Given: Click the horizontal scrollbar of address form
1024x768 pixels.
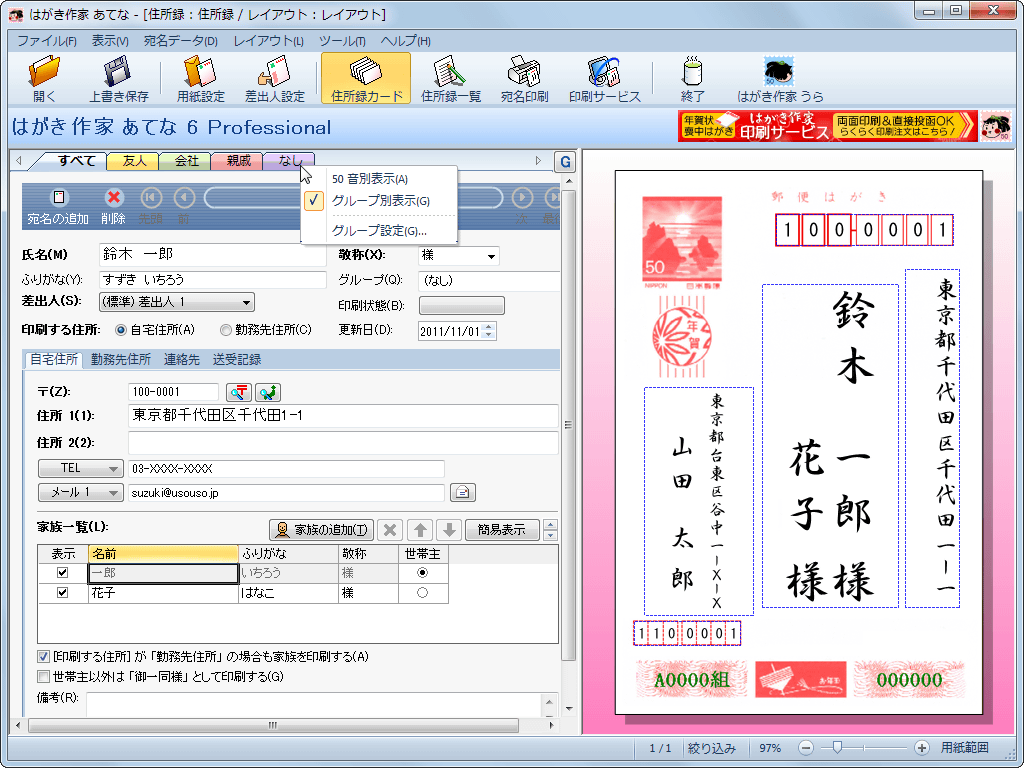Looking at the screenshot, I should pyautogui.click(x=273, y=726).
